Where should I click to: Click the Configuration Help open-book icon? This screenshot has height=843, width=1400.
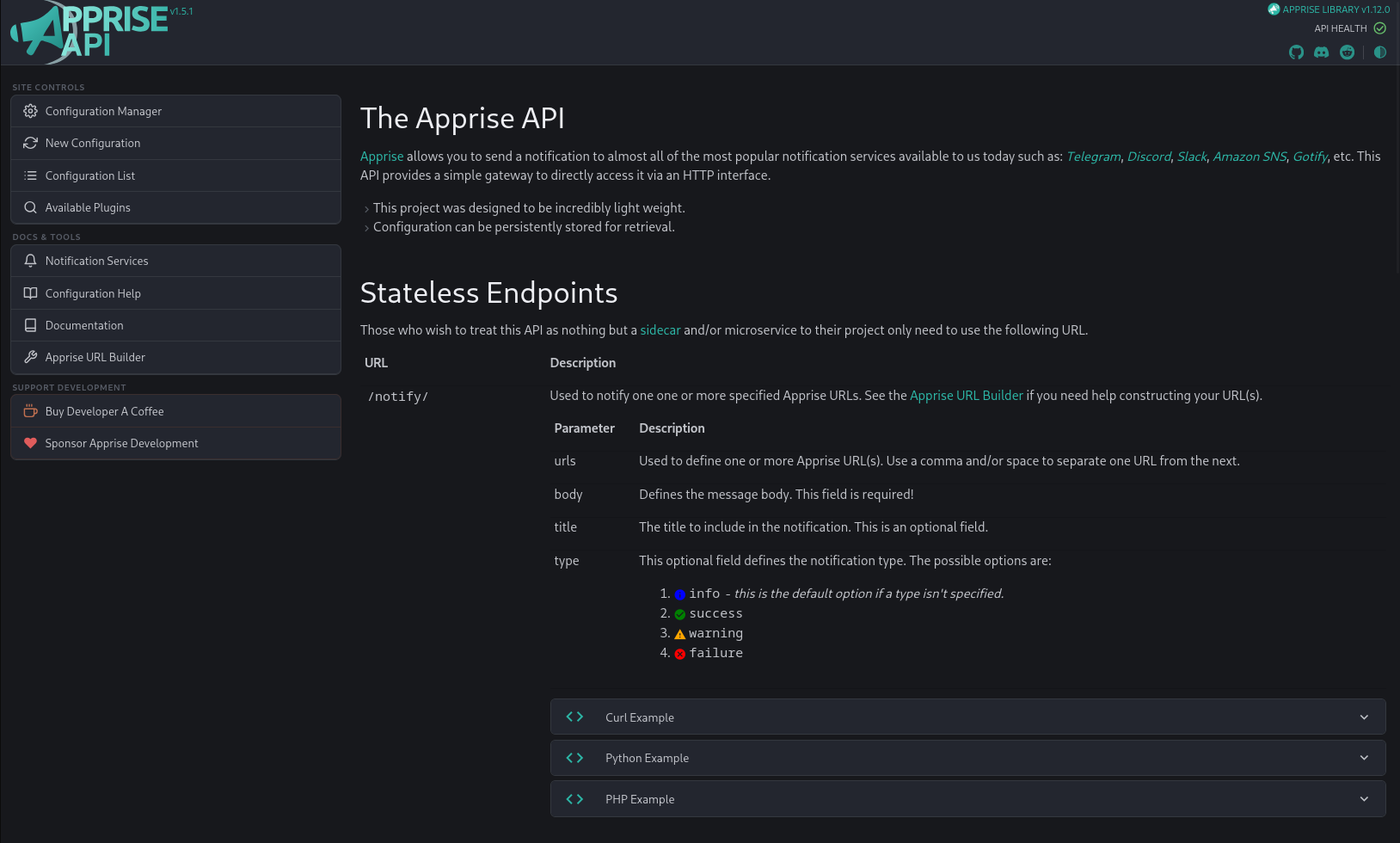pos(30,293)
